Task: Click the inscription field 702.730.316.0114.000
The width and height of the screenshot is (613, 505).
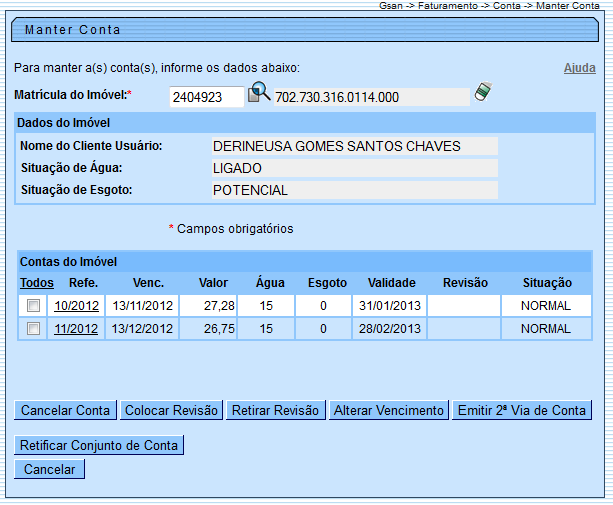Action: [x=370, y=97]
